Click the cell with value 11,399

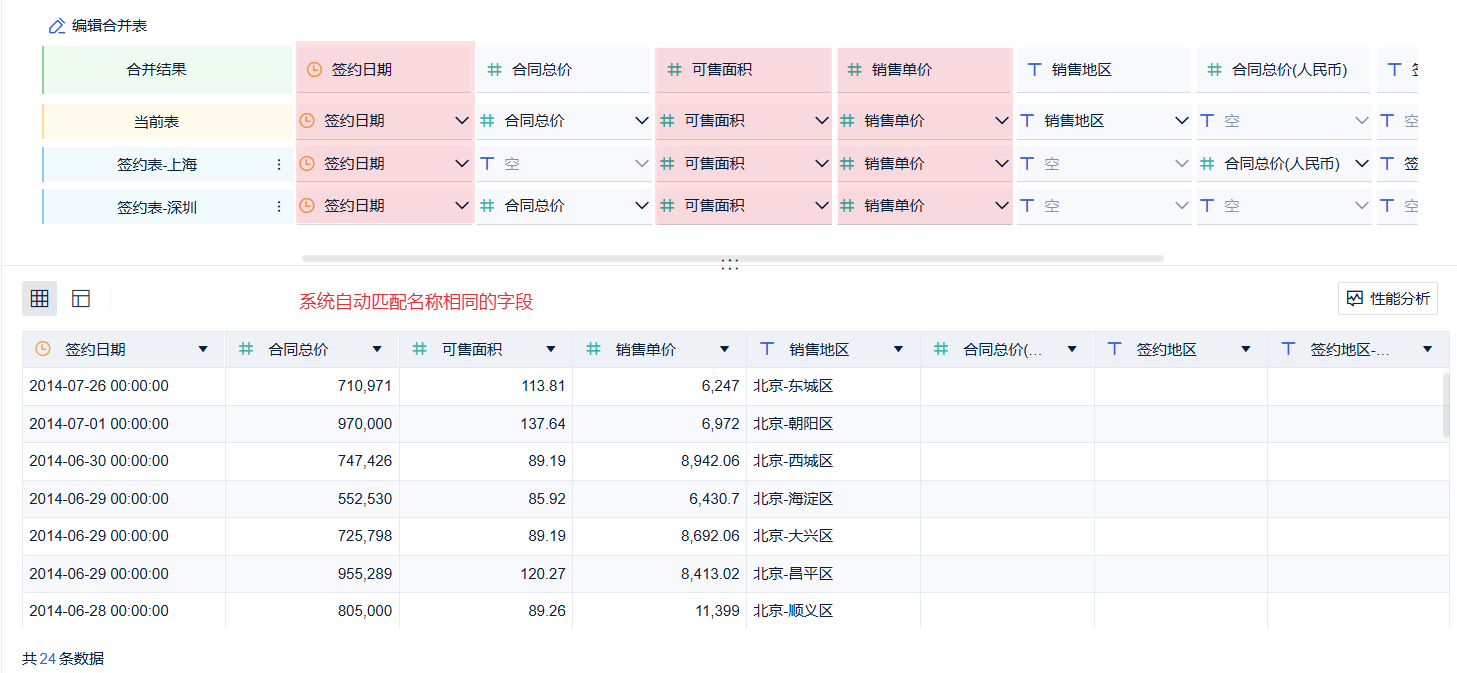pyautogui.click(x=660, y=611)
